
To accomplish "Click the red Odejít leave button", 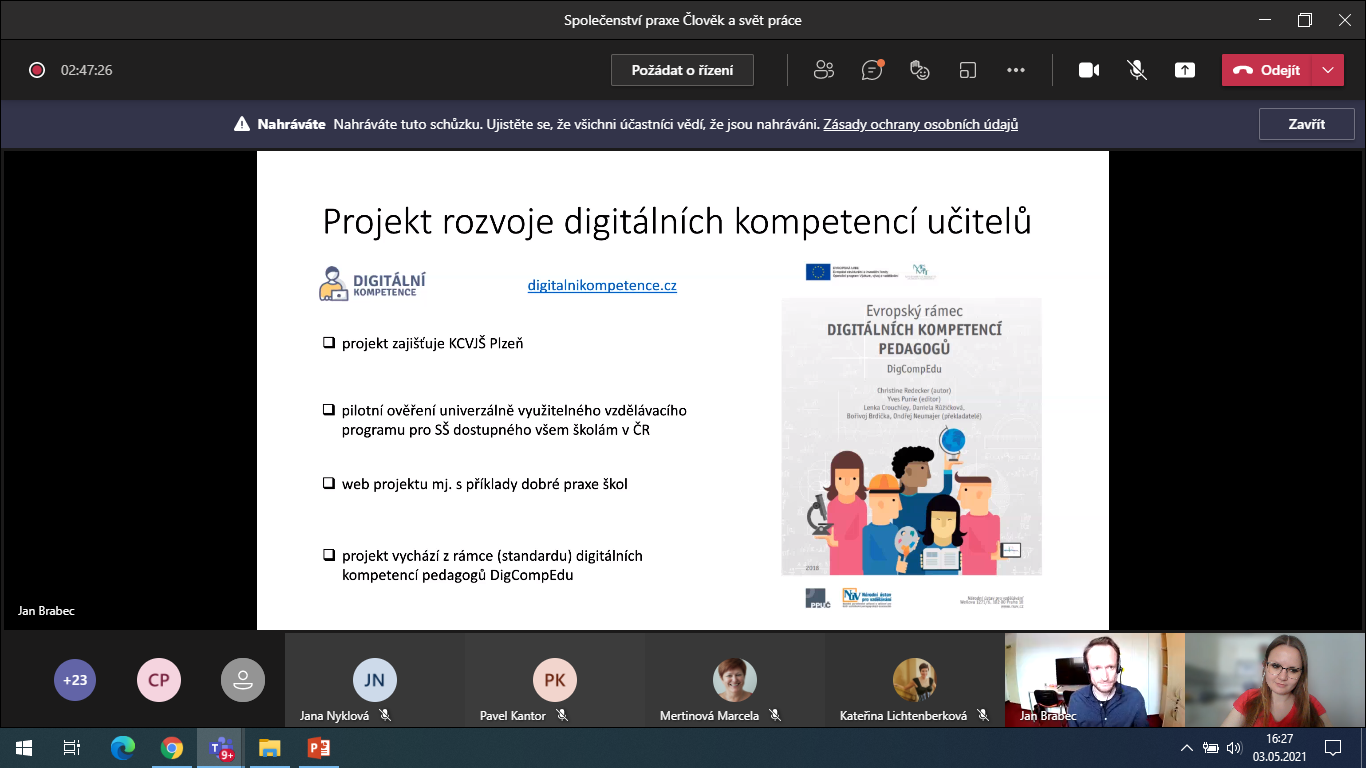I will [1267, 70].
